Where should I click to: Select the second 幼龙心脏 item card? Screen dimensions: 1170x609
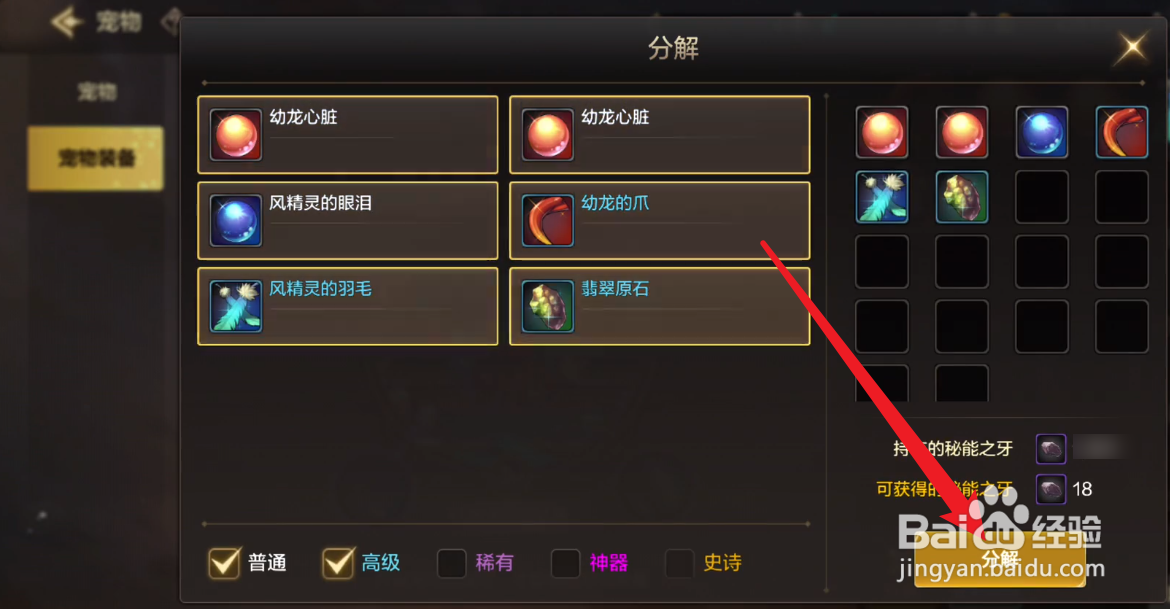660,134
